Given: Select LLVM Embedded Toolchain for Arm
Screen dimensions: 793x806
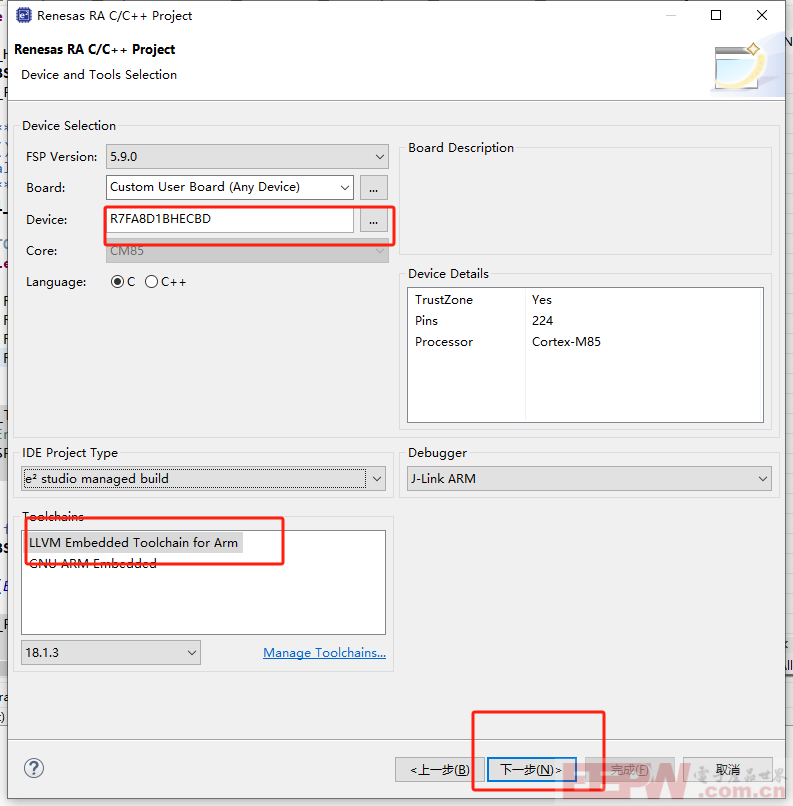Looking at the screenshot, I should pyautogui.click(x=134, y=542).
